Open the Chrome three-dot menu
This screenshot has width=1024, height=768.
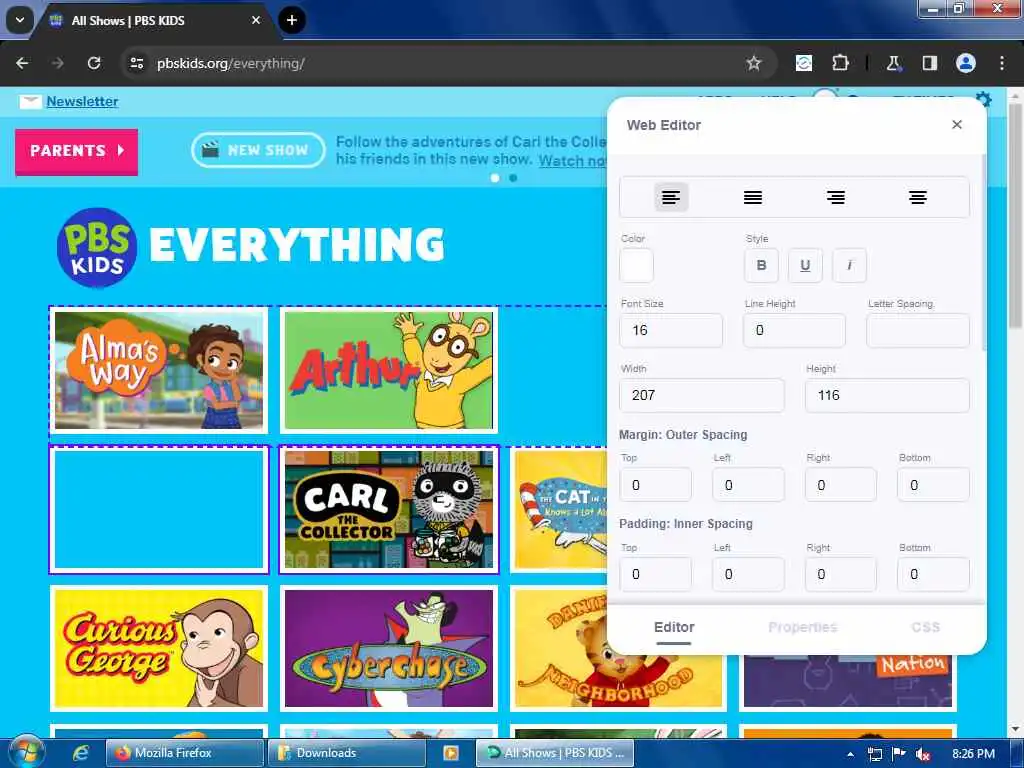pyautogui.click(x=1002, y=63)
